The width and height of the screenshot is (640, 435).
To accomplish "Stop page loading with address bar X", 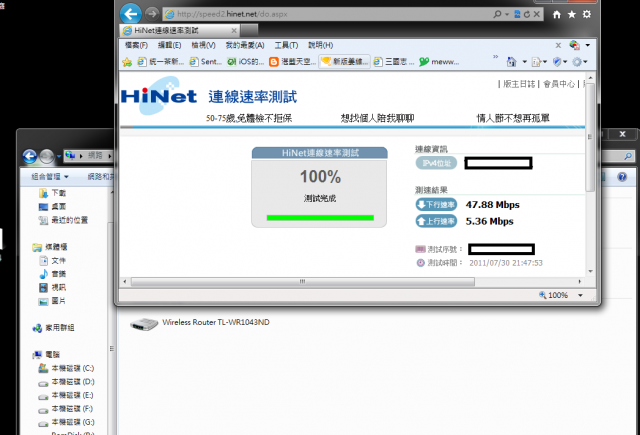I will click(x=537, y=14).
